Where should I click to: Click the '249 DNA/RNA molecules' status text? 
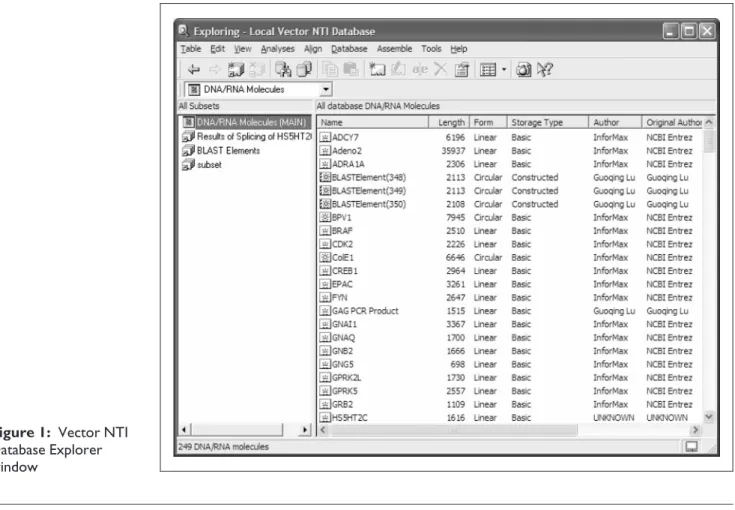(224, 447)
